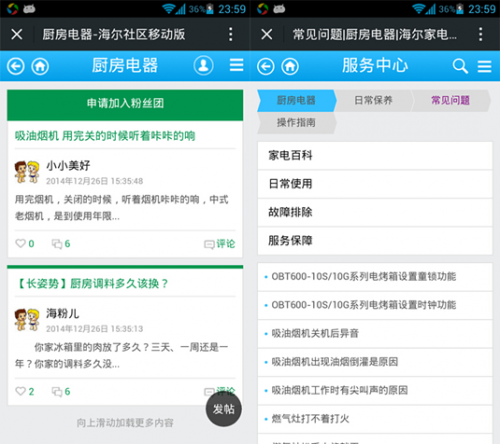Image resolution: width=500 pixels, height=444 pixels.
Task: Tap the back arrow in 厨房电器 header
Action: (x=16, y=66)
